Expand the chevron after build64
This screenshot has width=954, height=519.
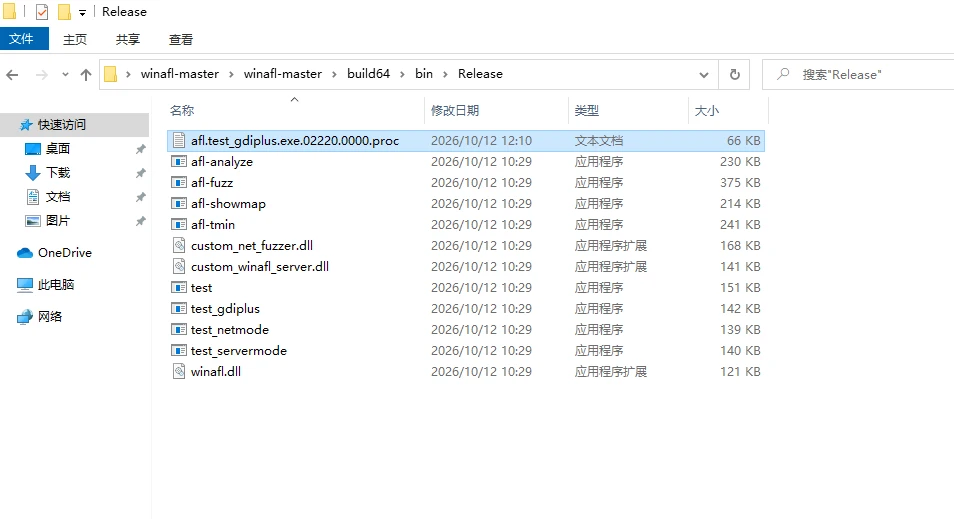pyautogui.click(x=402, y=74)
